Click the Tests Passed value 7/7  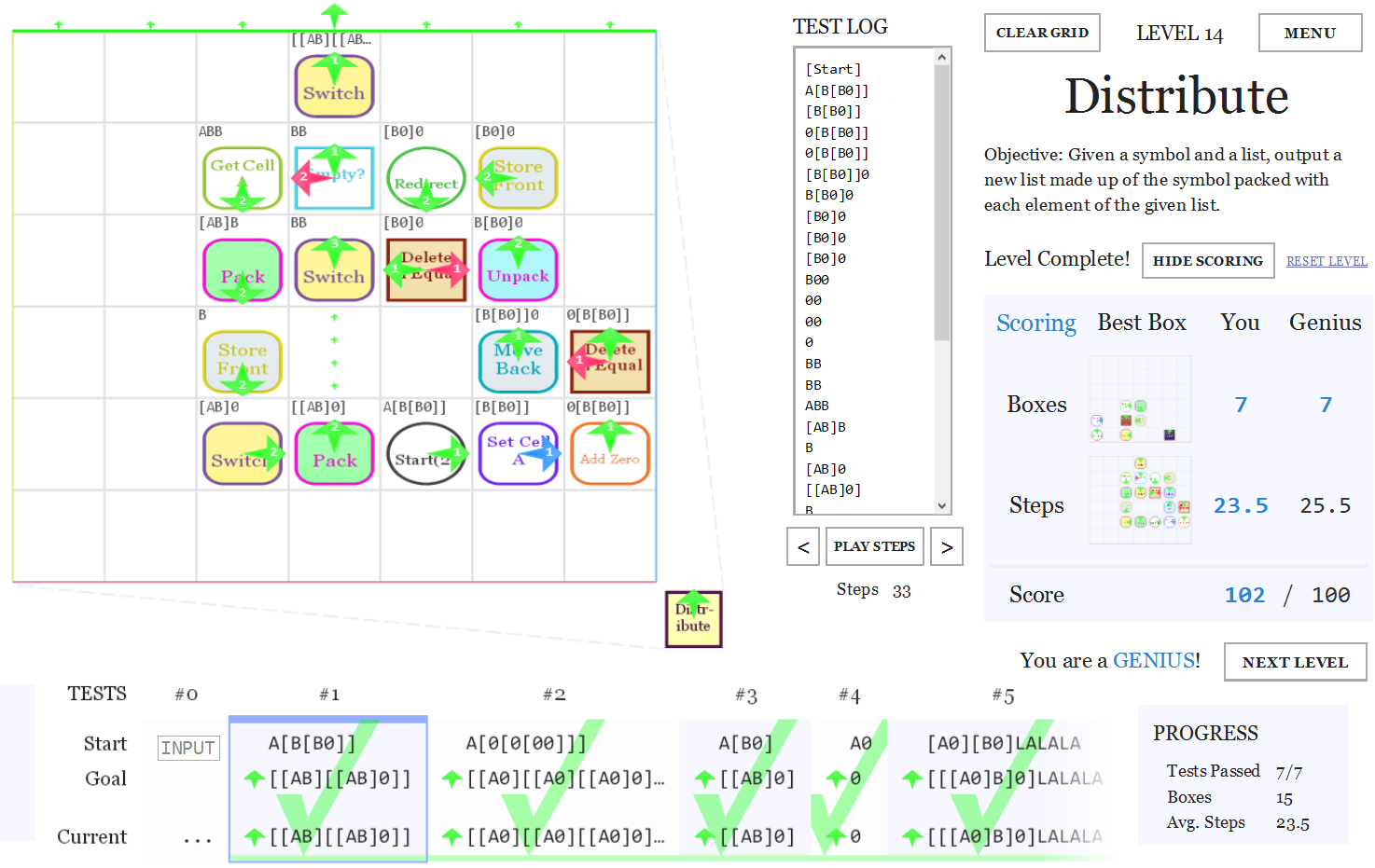[1289, 772]
